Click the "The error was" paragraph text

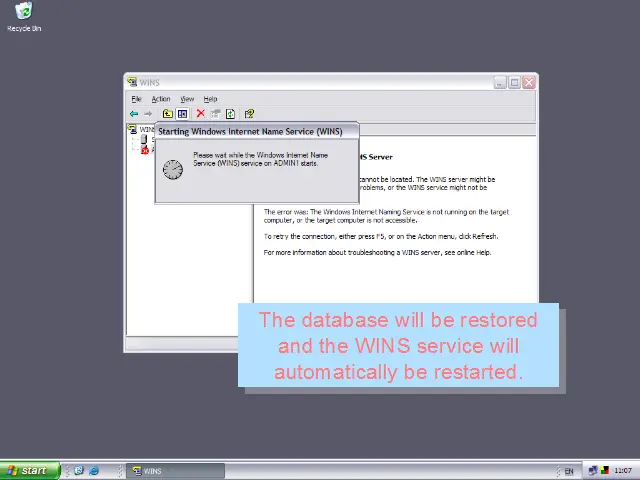386,216
